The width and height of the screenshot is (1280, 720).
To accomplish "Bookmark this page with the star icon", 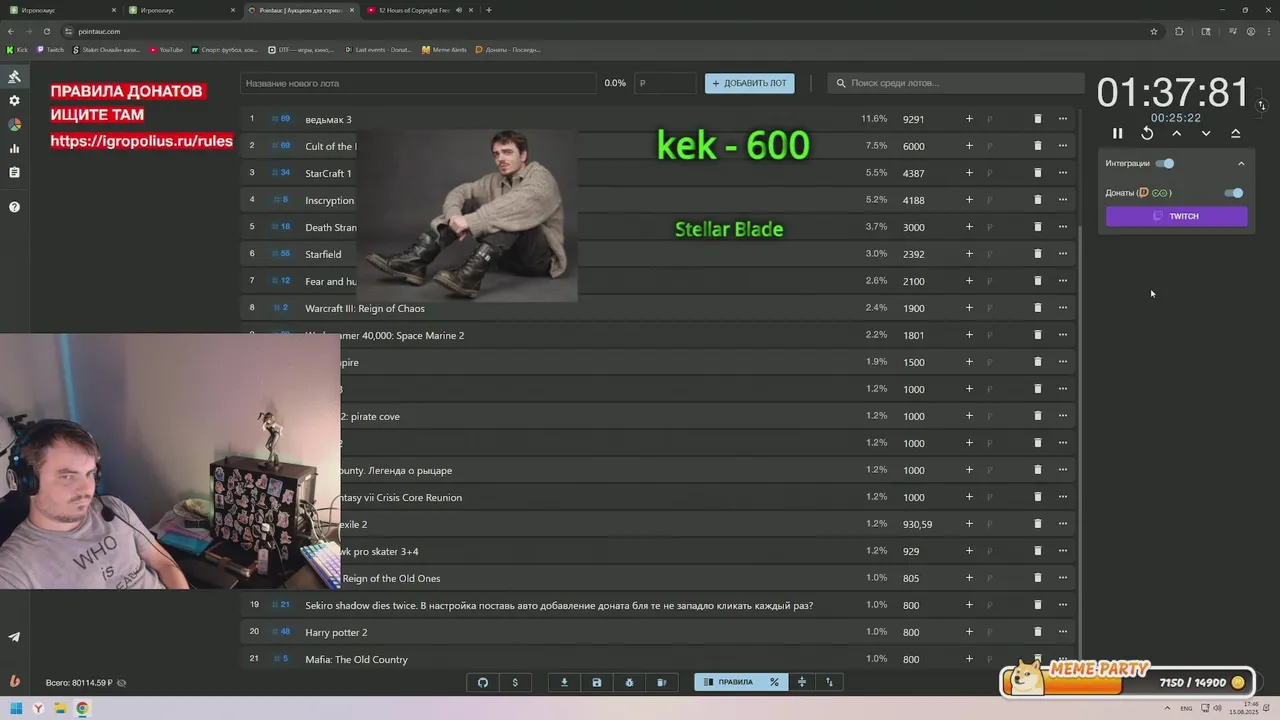I will pos(1154,31).
